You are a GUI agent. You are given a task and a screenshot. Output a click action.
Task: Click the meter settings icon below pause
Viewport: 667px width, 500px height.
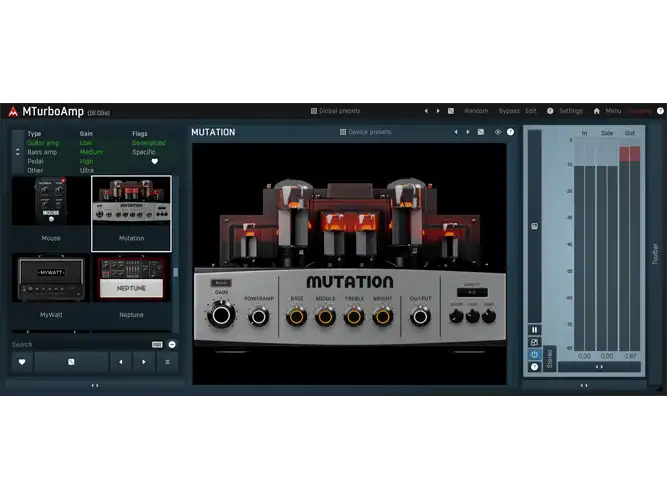point(535,342)
